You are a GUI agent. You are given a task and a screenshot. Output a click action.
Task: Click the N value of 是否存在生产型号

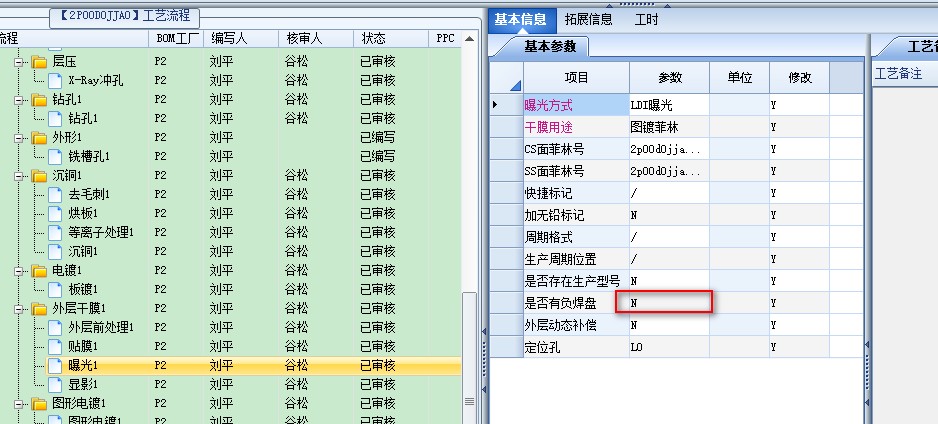coord(669,281)
